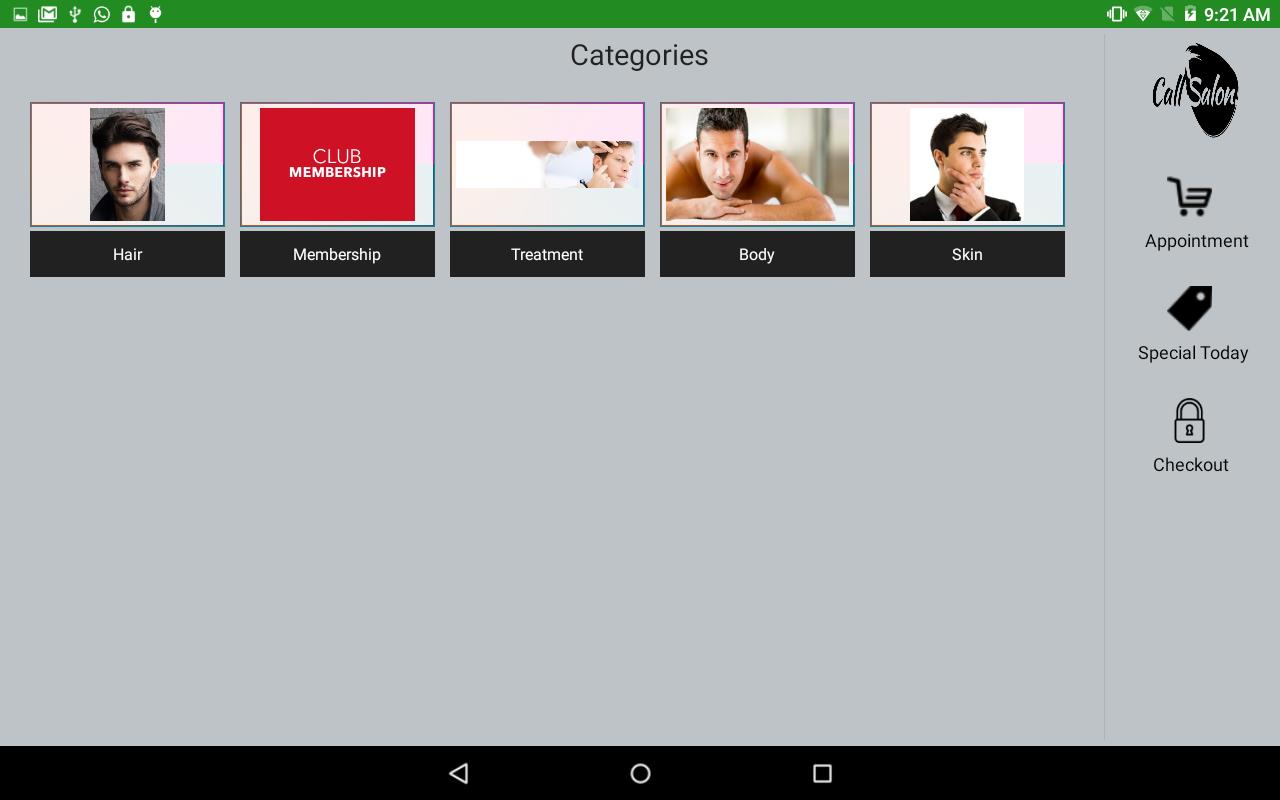The height and width of the screenshot is (800, 1280).
Task: Select the Membership category
Action: click(x=337, y=254)
